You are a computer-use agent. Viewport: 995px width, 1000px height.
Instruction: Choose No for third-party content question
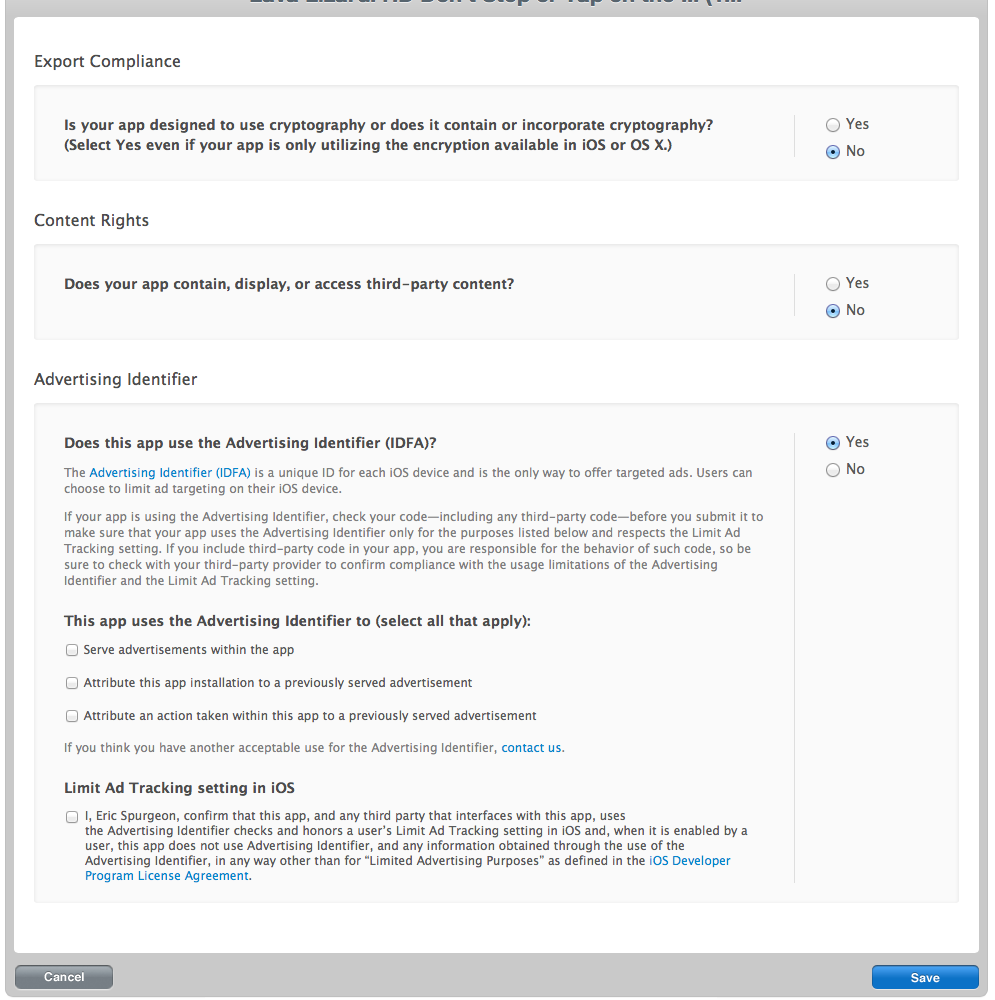[832, 311]
